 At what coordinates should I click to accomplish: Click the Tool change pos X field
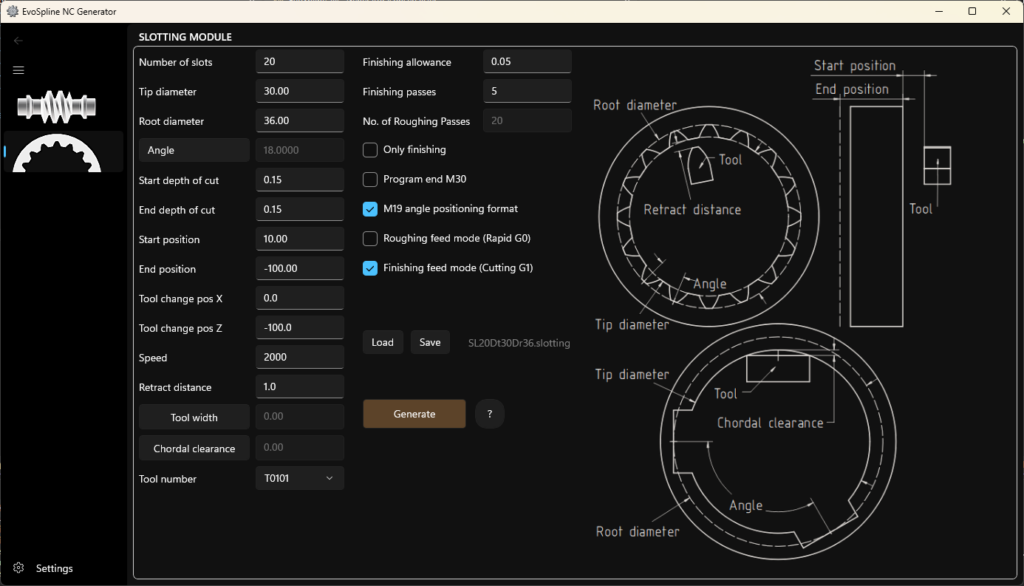point(300,298)
